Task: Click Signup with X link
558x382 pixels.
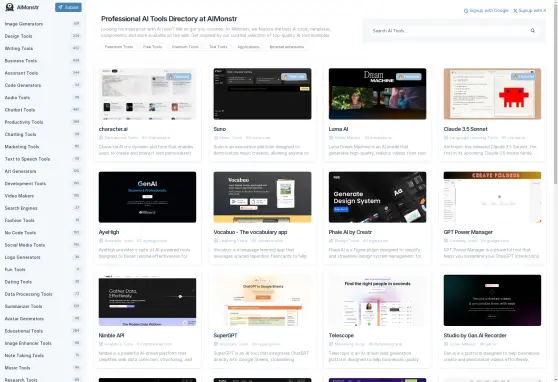Action: click(x=530, y=11)
